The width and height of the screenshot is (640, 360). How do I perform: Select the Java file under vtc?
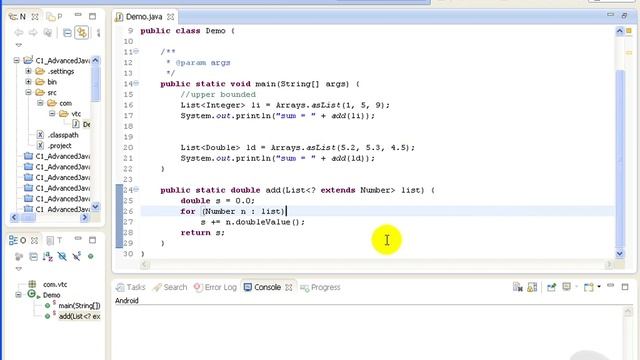(x=81, y=124)
